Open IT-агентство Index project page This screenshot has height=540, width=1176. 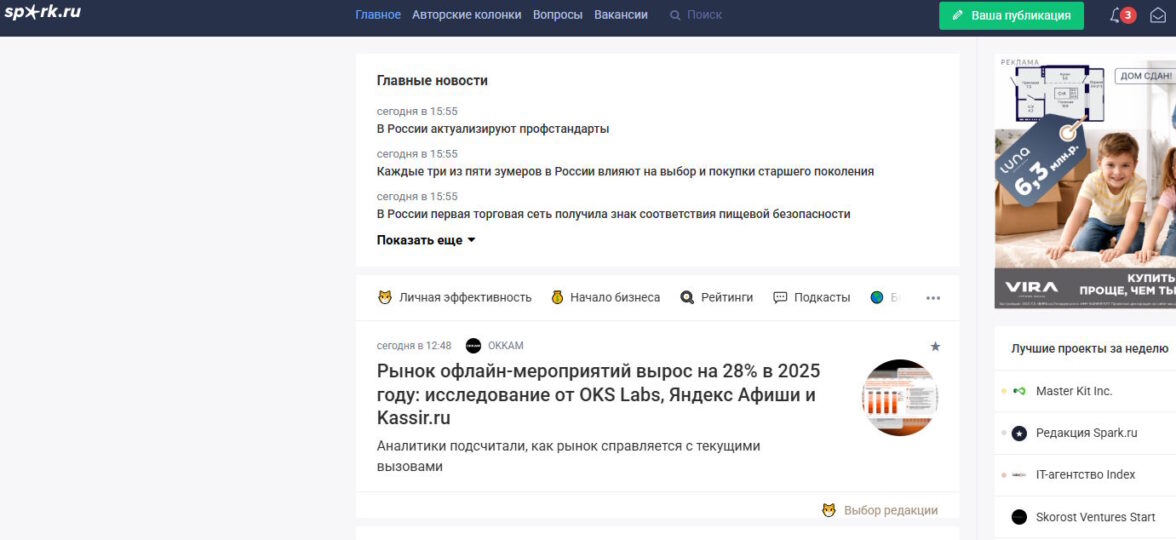(1085, 476)
